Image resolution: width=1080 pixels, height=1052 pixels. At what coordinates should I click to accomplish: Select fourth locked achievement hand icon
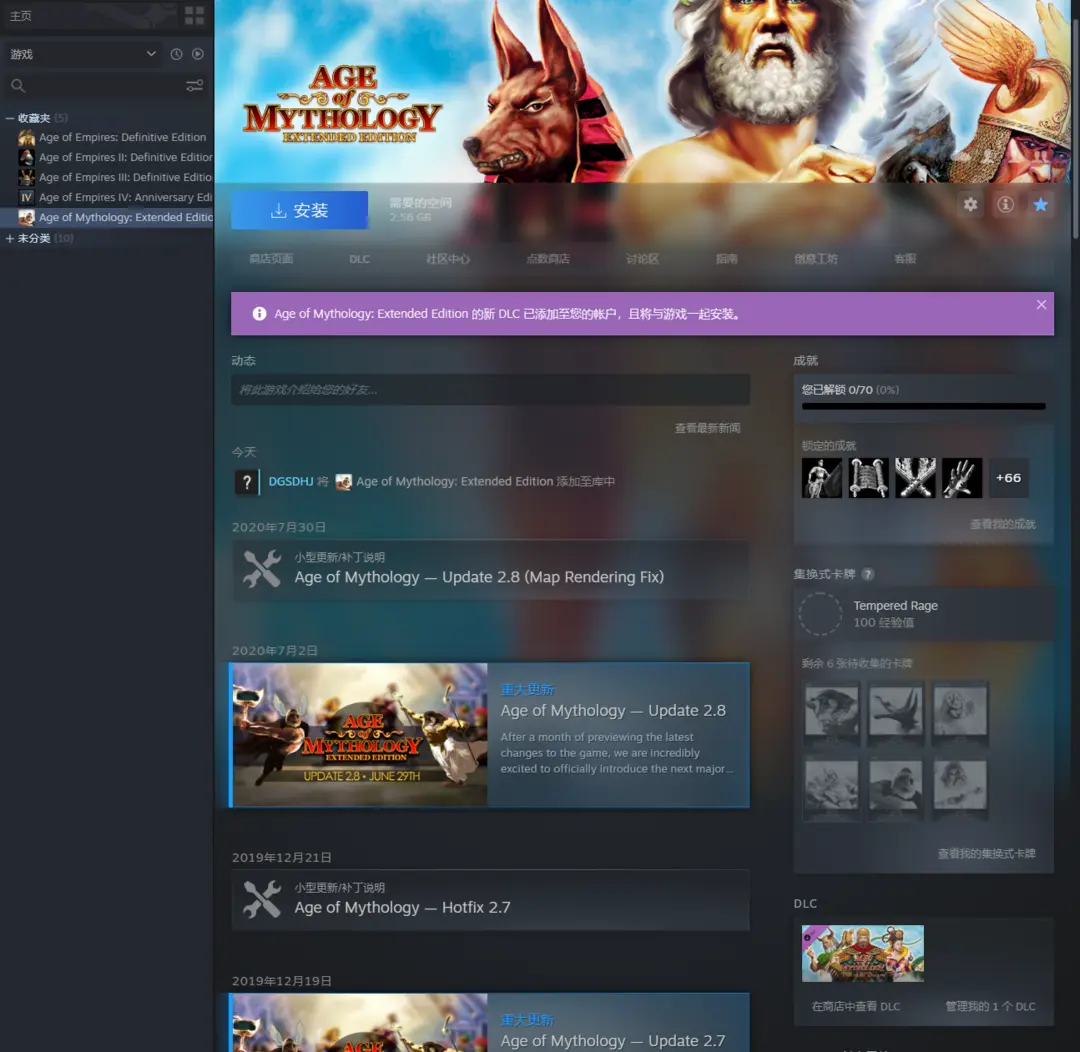(962, 477)
